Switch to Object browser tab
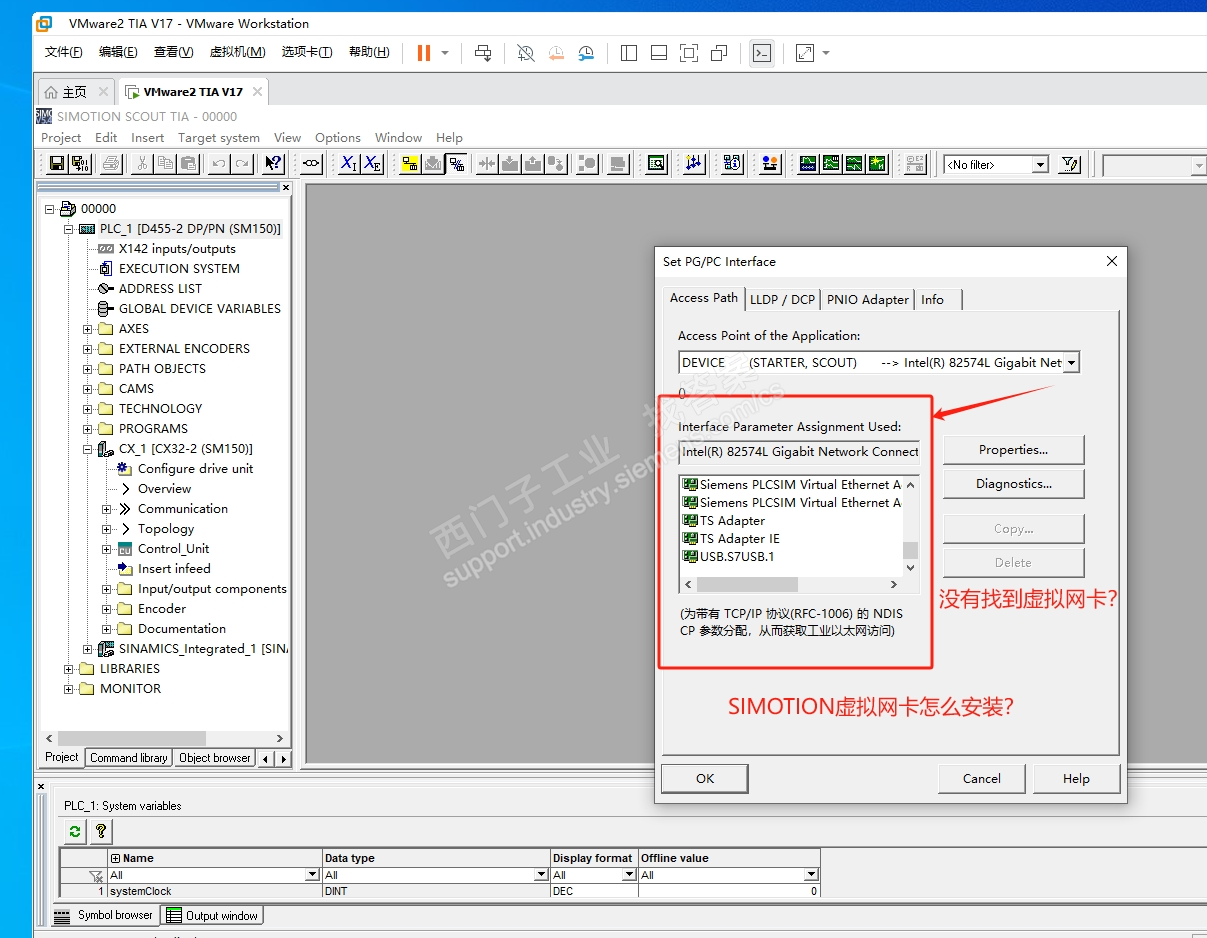Screen dimensions: 1207x938 coord(215,758)
